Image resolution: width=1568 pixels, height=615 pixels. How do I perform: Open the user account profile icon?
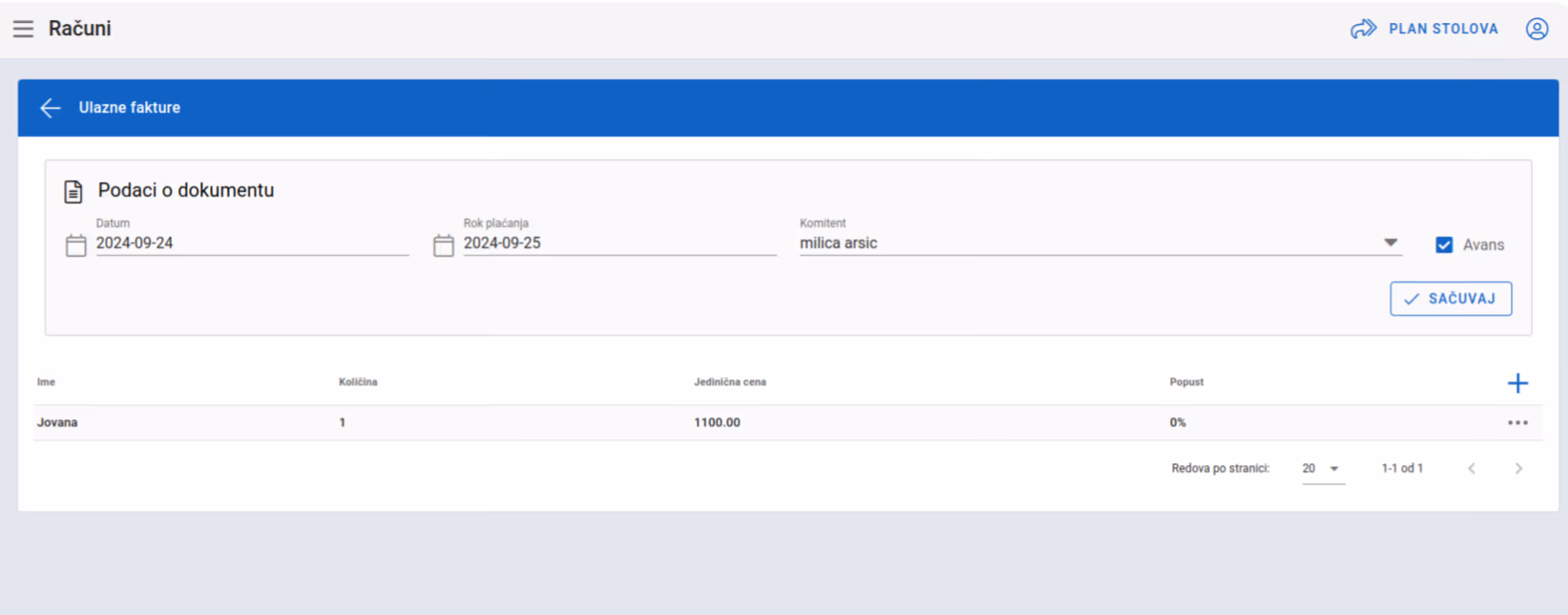click(1537, 29)
